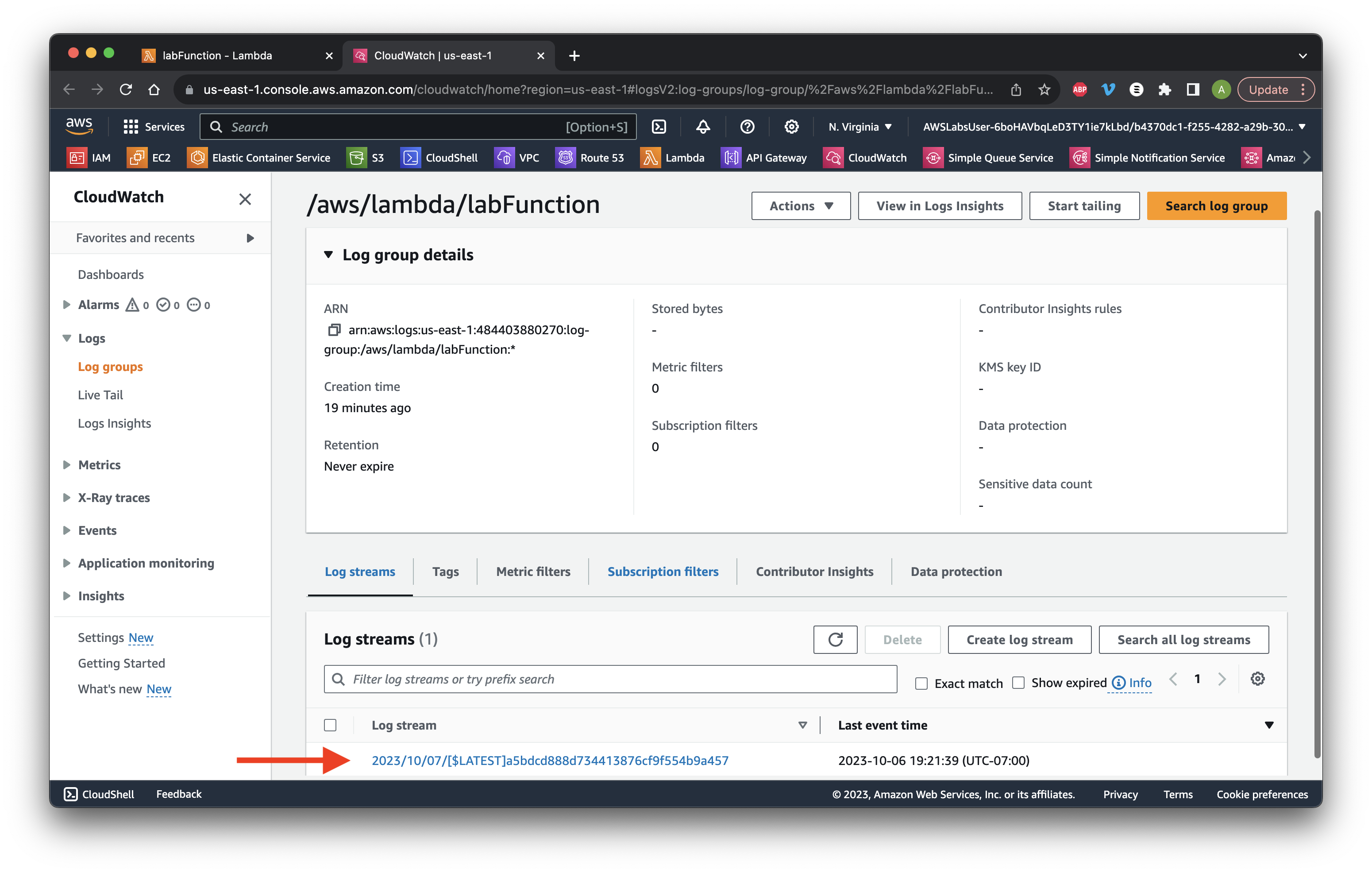Open the AWS home logo

(x=79, y=126)
